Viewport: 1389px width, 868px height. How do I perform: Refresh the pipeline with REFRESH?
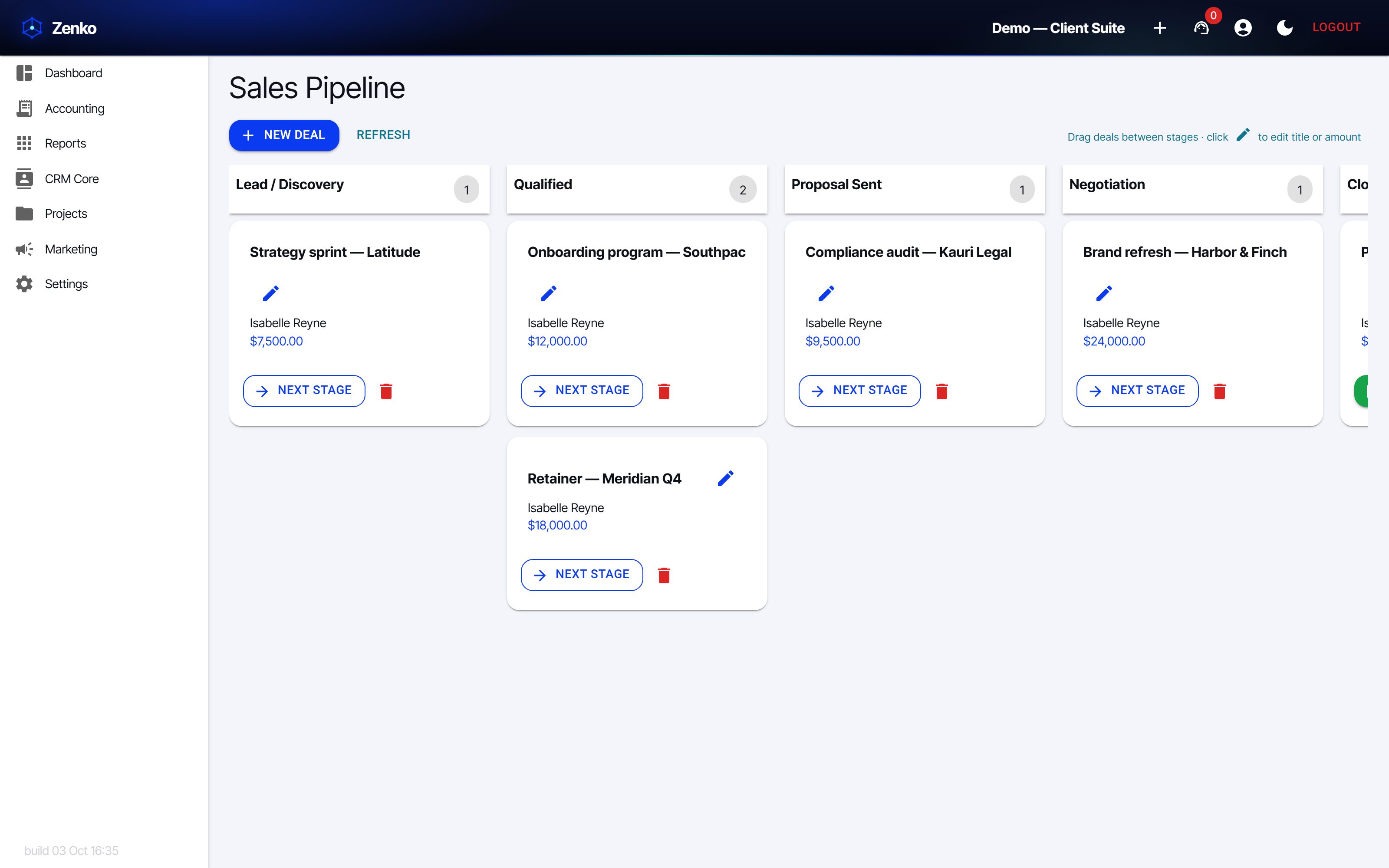point(383,135)
